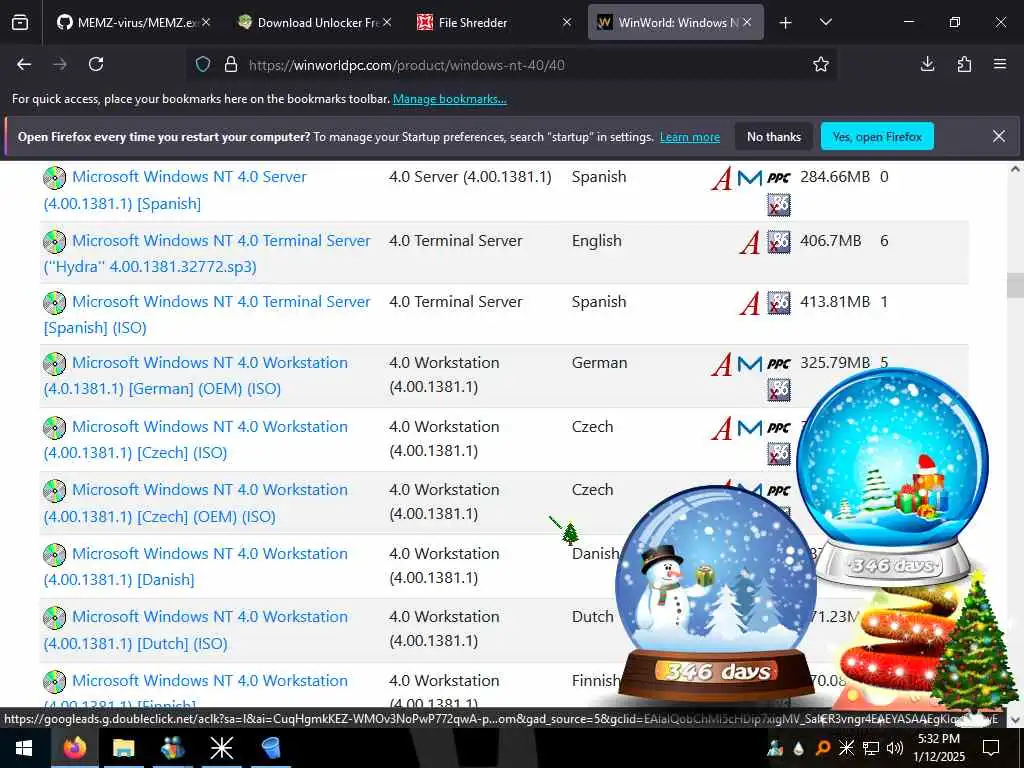Click the disc icon beside Workstation Dutch
Screen dimensions: 1024x768
(x=55, y=618)
